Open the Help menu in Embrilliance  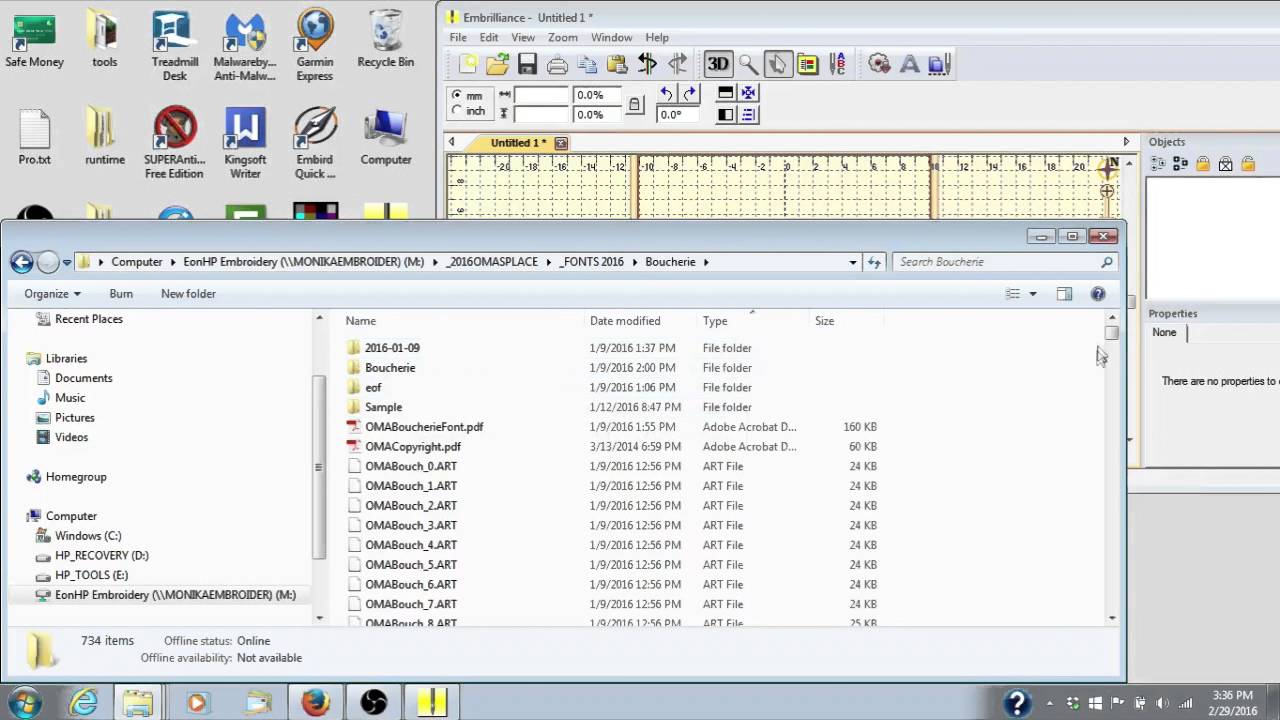[657, 37]
